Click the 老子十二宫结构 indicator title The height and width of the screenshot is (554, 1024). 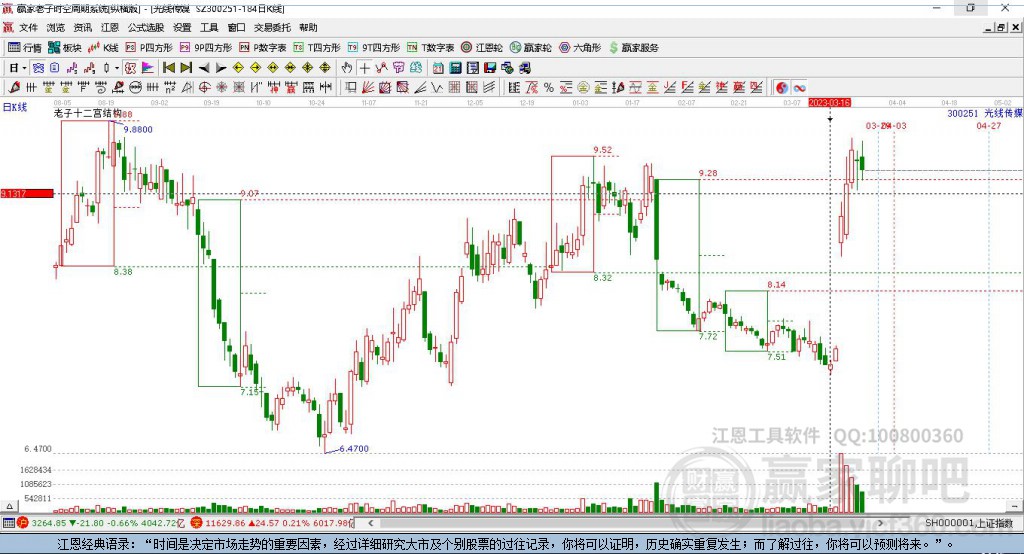click(88, 113)
